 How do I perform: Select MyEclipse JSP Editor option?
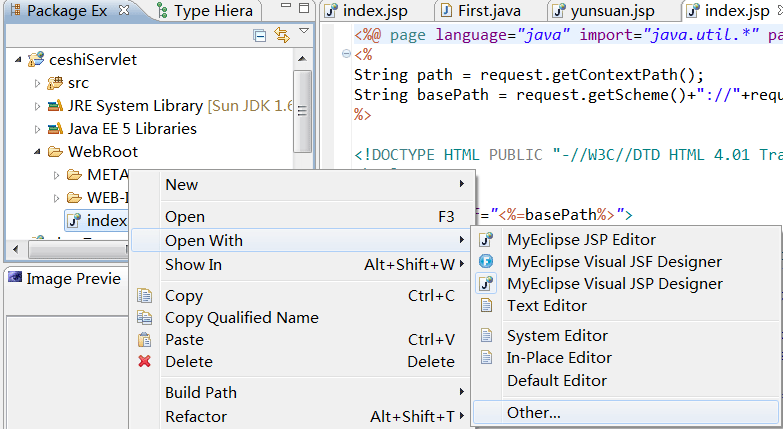tap(581, 240)
